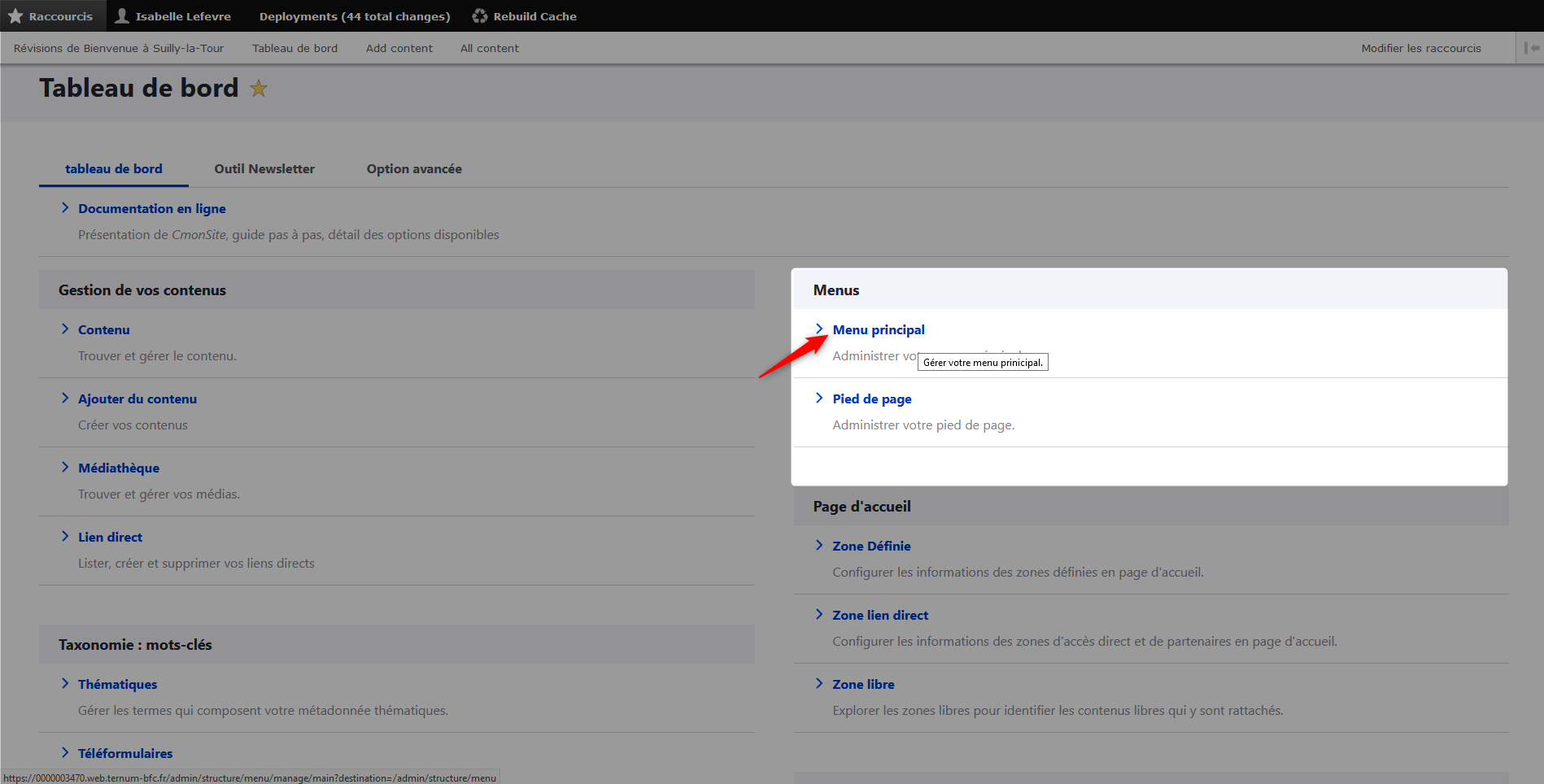
Task: Click the arrow next to Thématiques
Action: tap(65, 684)
